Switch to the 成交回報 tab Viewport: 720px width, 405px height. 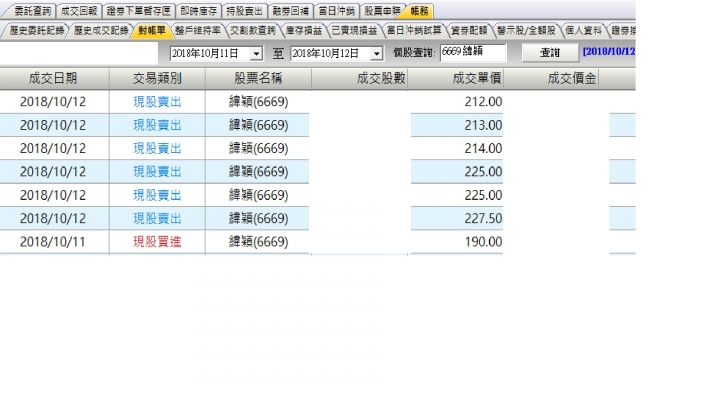tap(79, 11)
